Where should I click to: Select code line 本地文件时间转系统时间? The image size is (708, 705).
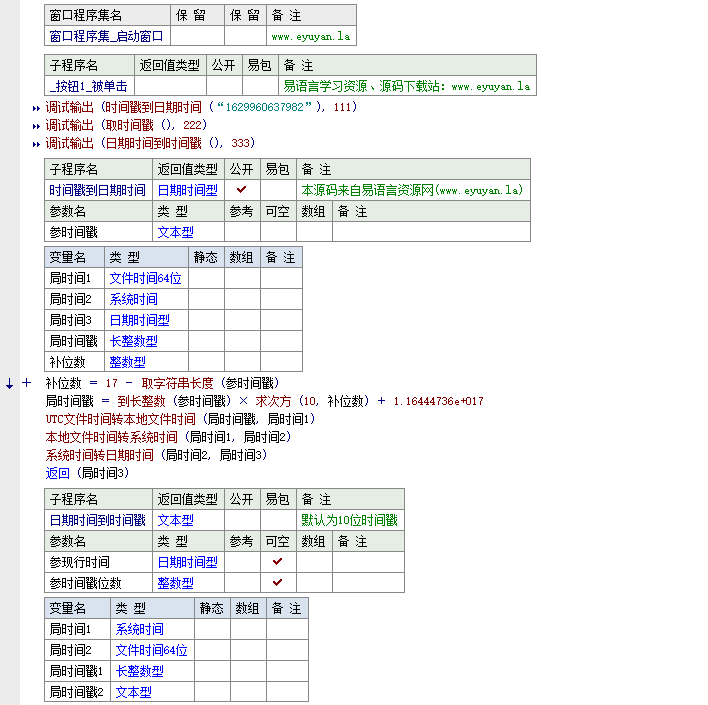pyautogui.click(x=168, y=437)
